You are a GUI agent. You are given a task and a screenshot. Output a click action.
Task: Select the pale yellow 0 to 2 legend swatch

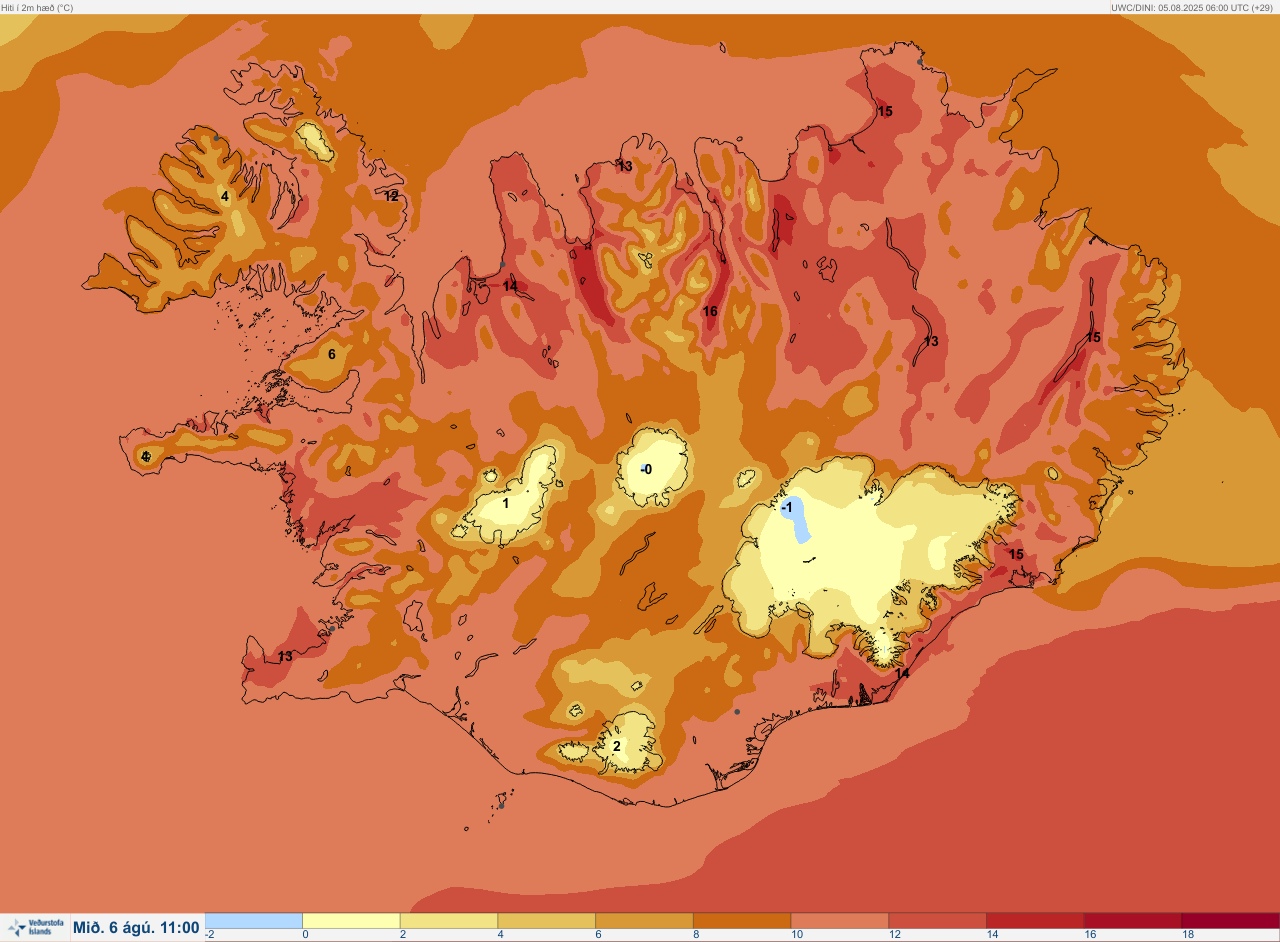point(351,920)
